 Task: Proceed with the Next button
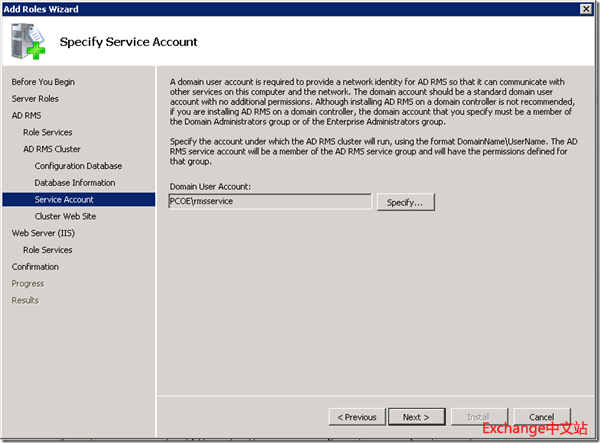click(x=416, y=417)
